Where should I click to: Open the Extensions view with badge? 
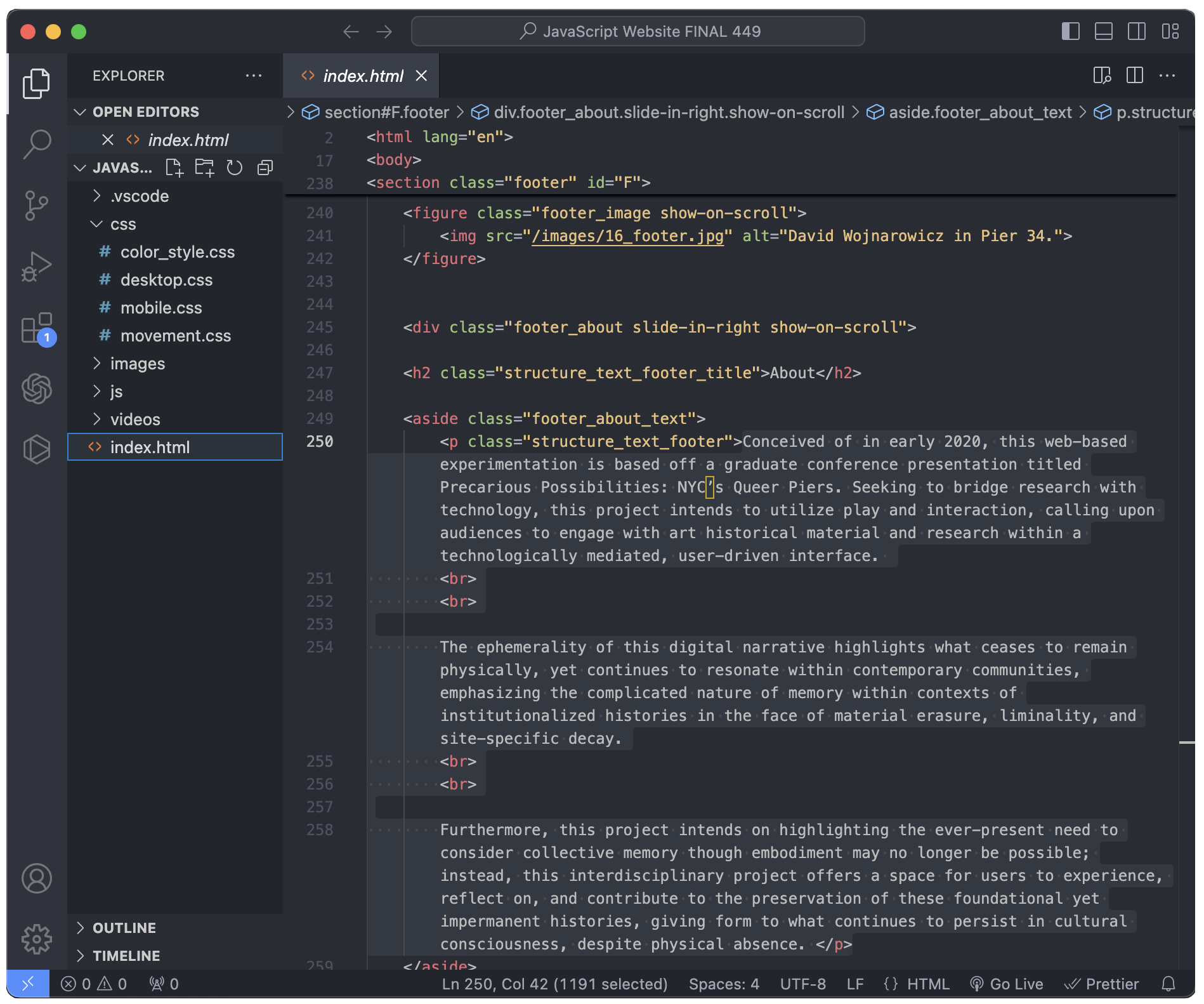tap(37, 328)
